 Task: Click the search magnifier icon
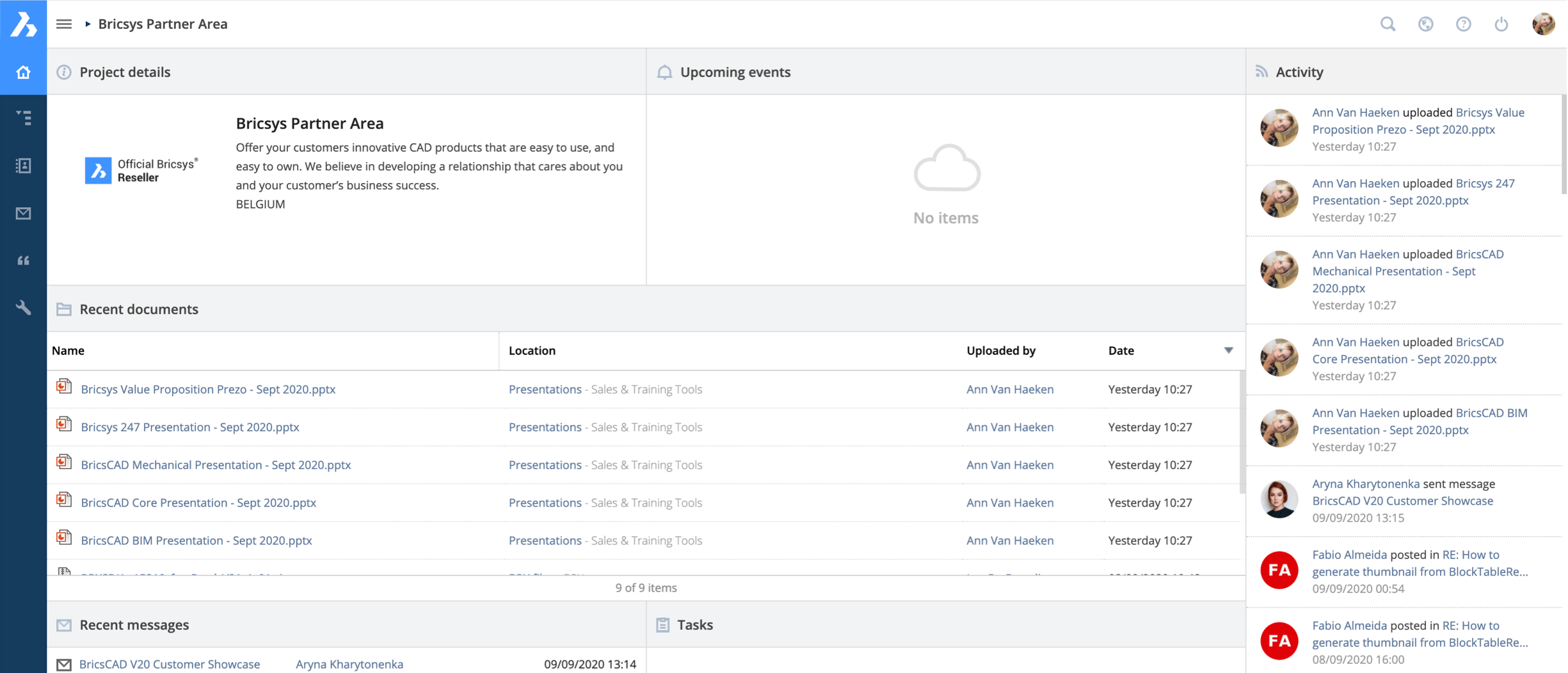tap(1388, 24)
